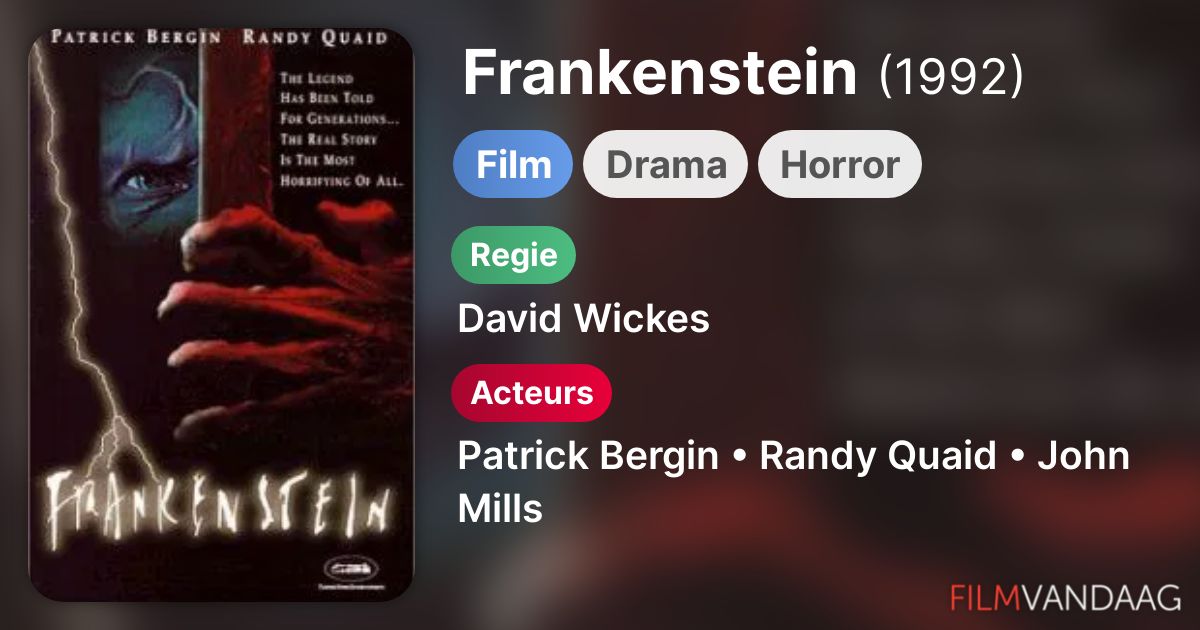Image resolution: width=1200 pixels, height=630 pixels.
Task: Click Randy Quaid name on poster
Action: [x=314, y=39]
